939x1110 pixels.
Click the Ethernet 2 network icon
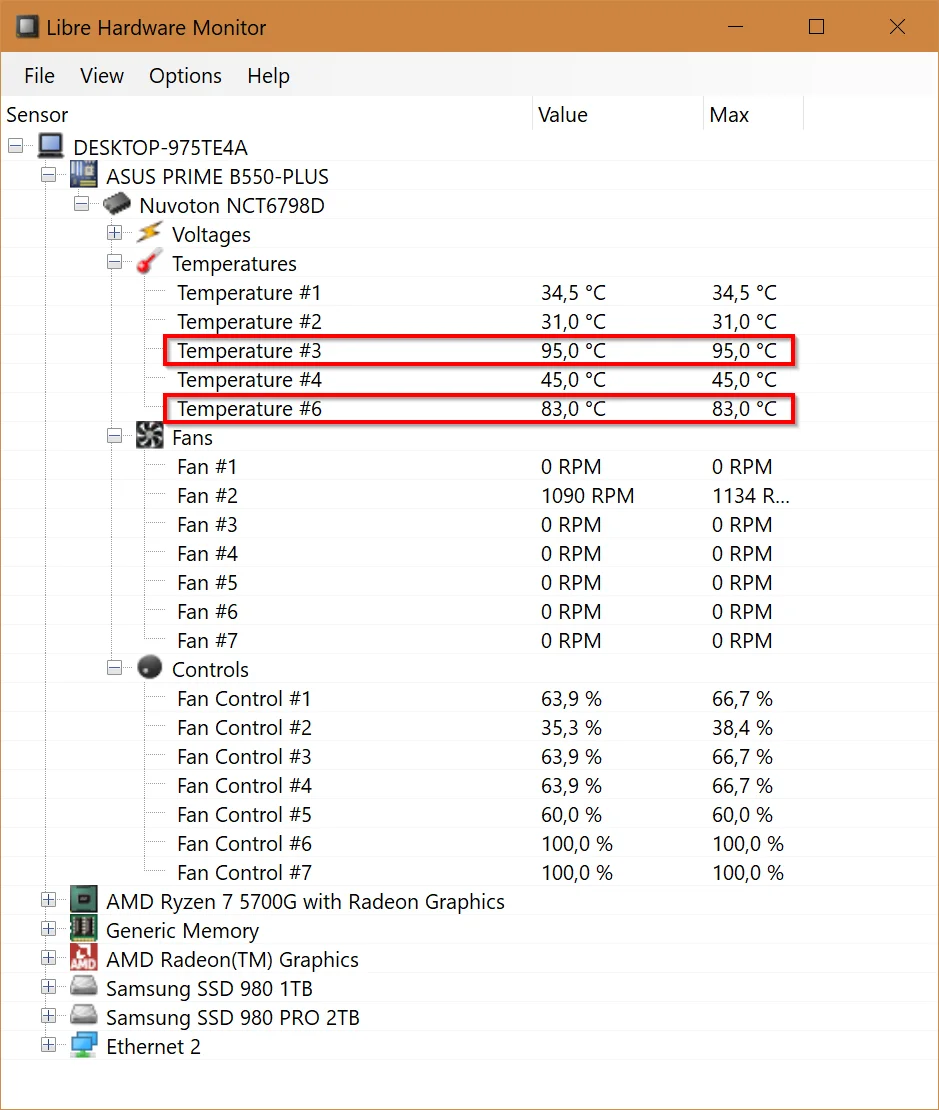tap(84, 1045)
